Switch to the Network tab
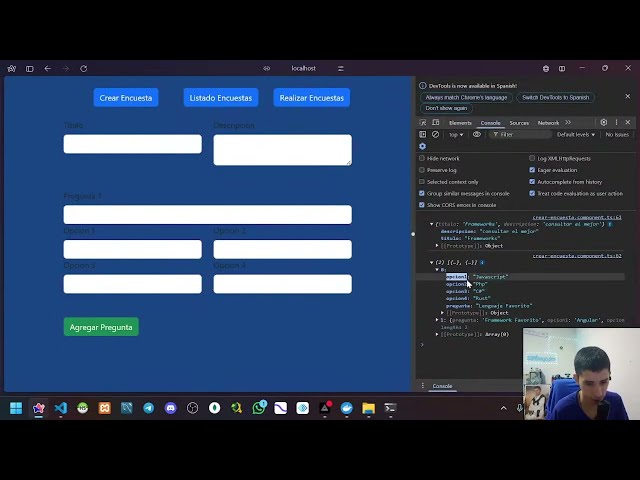This screenshot has height=480, width=640. (548, 123)
